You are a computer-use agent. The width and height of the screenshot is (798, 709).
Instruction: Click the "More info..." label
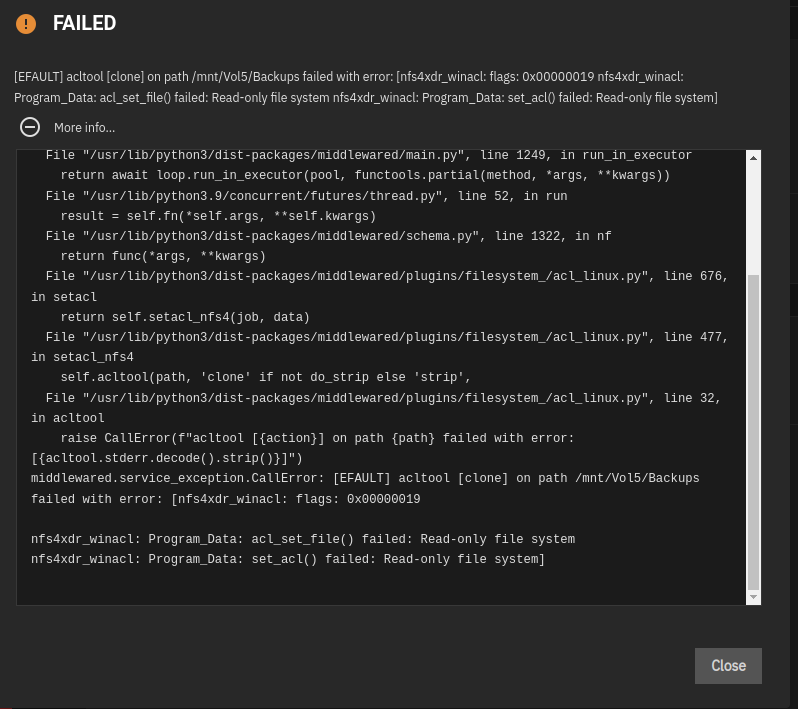84,128
